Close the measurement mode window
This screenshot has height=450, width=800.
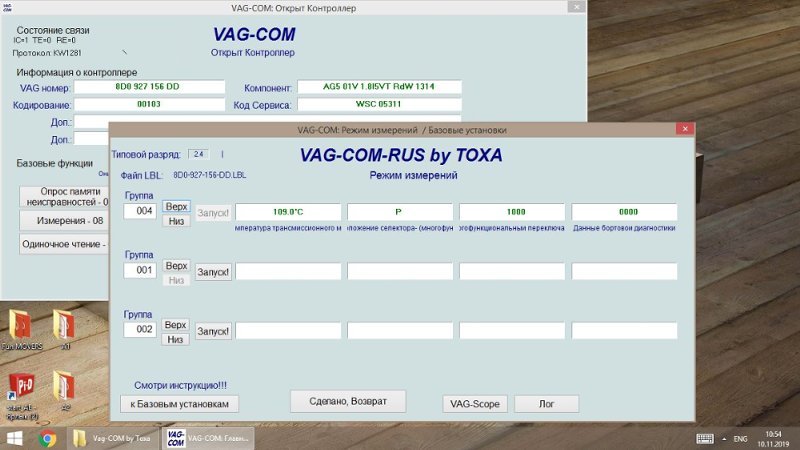click(x=685, y=129)
